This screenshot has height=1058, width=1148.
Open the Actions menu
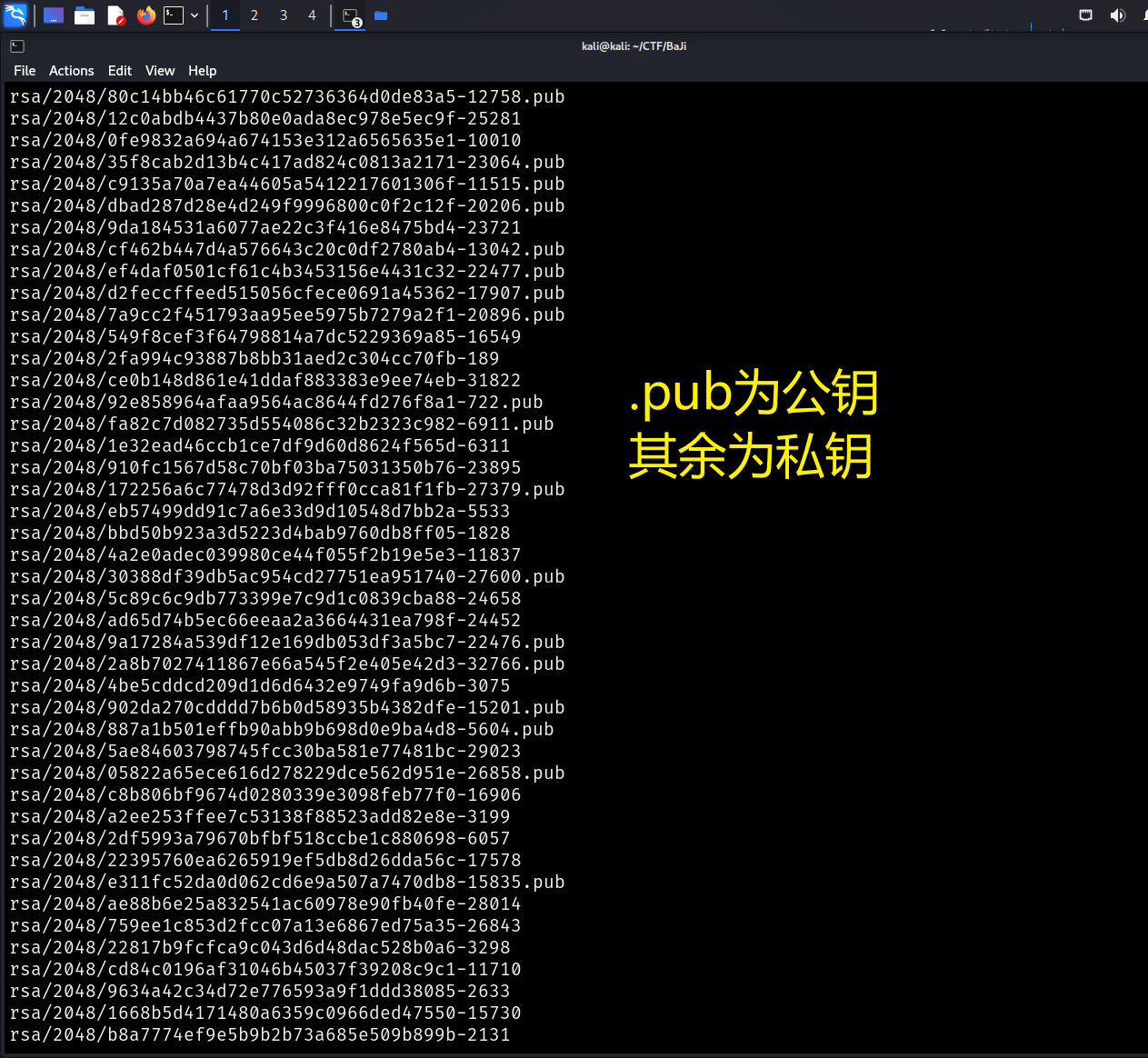(x=72, y=71)
